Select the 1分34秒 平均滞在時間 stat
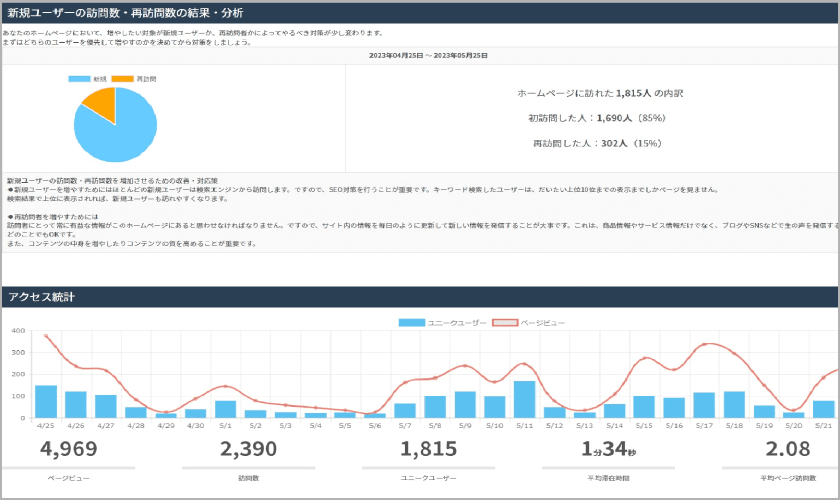 pyautogui.click(x=608, y=449)
